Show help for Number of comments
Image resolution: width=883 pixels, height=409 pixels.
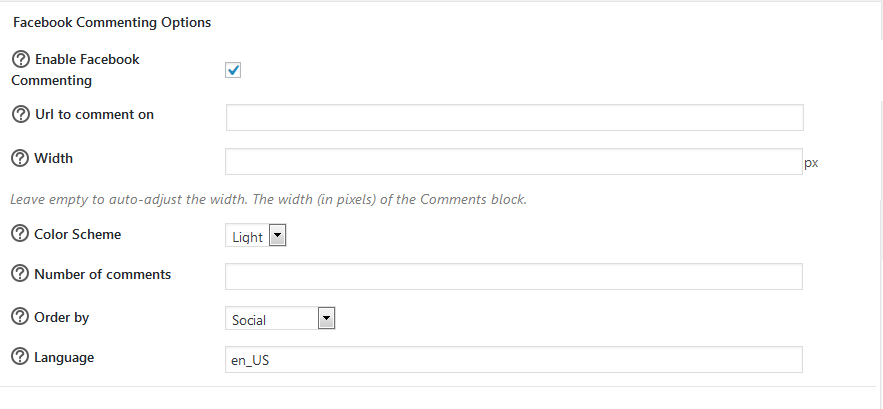[x=20, y=274]
